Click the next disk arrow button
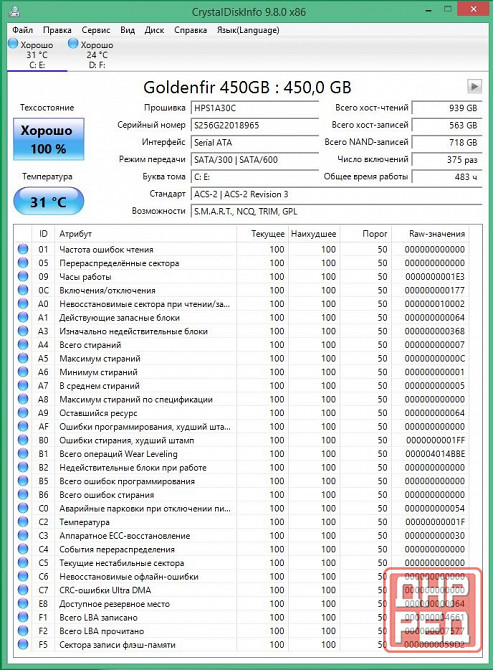 [474, 86]
